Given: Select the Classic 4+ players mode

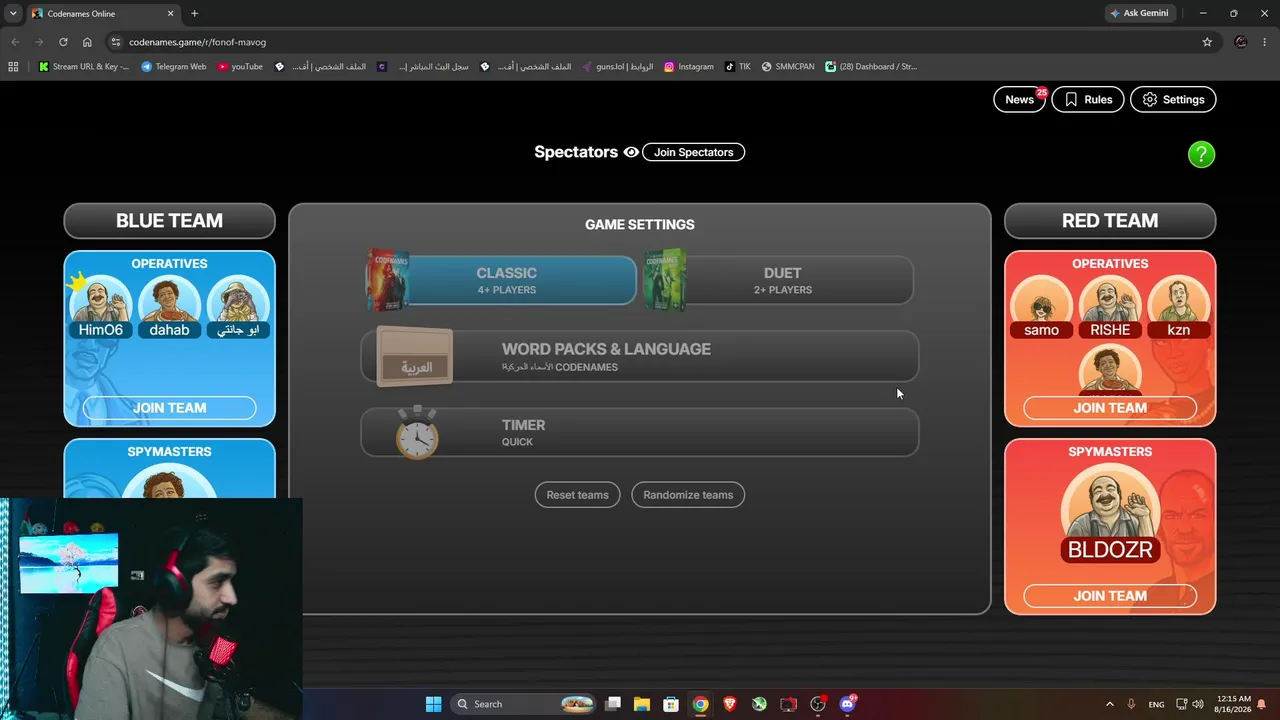Looking at the screenshot, I should 501,280.
